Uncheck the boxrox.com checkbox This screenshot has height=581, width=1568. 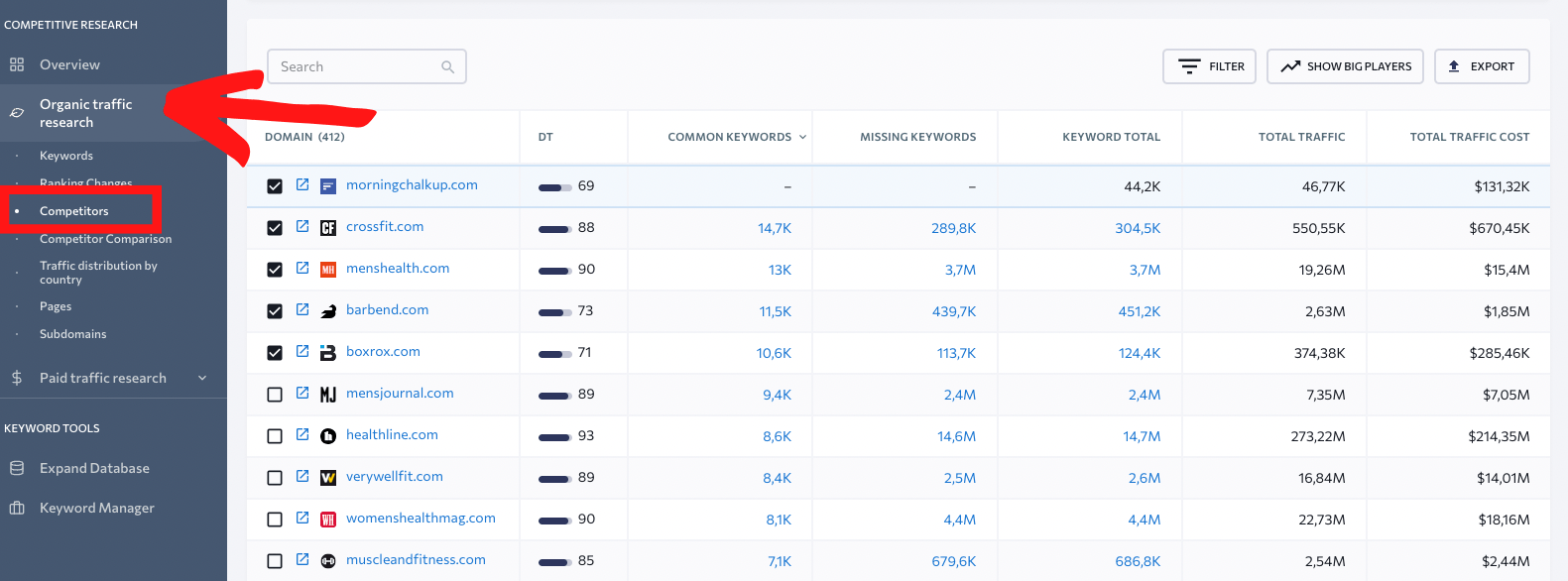click(x=275, y=353)
